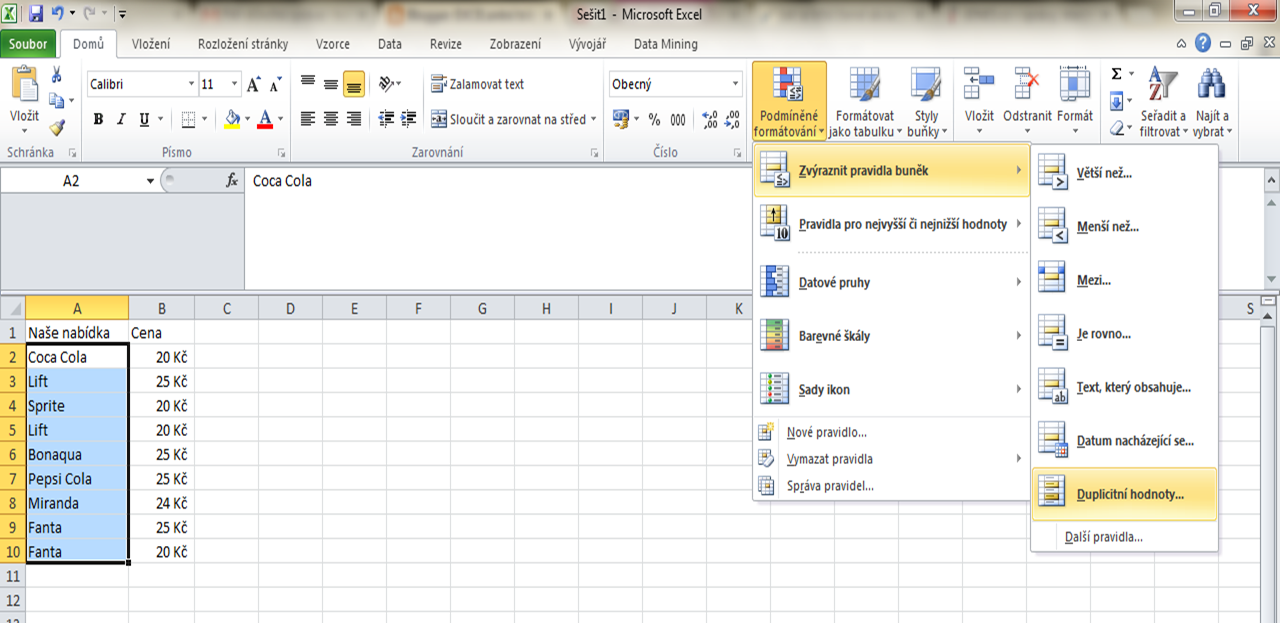This screenshot has height=623, width=1280.
Task: Increase font size with the large A icon
Action: tap(254, 85)
